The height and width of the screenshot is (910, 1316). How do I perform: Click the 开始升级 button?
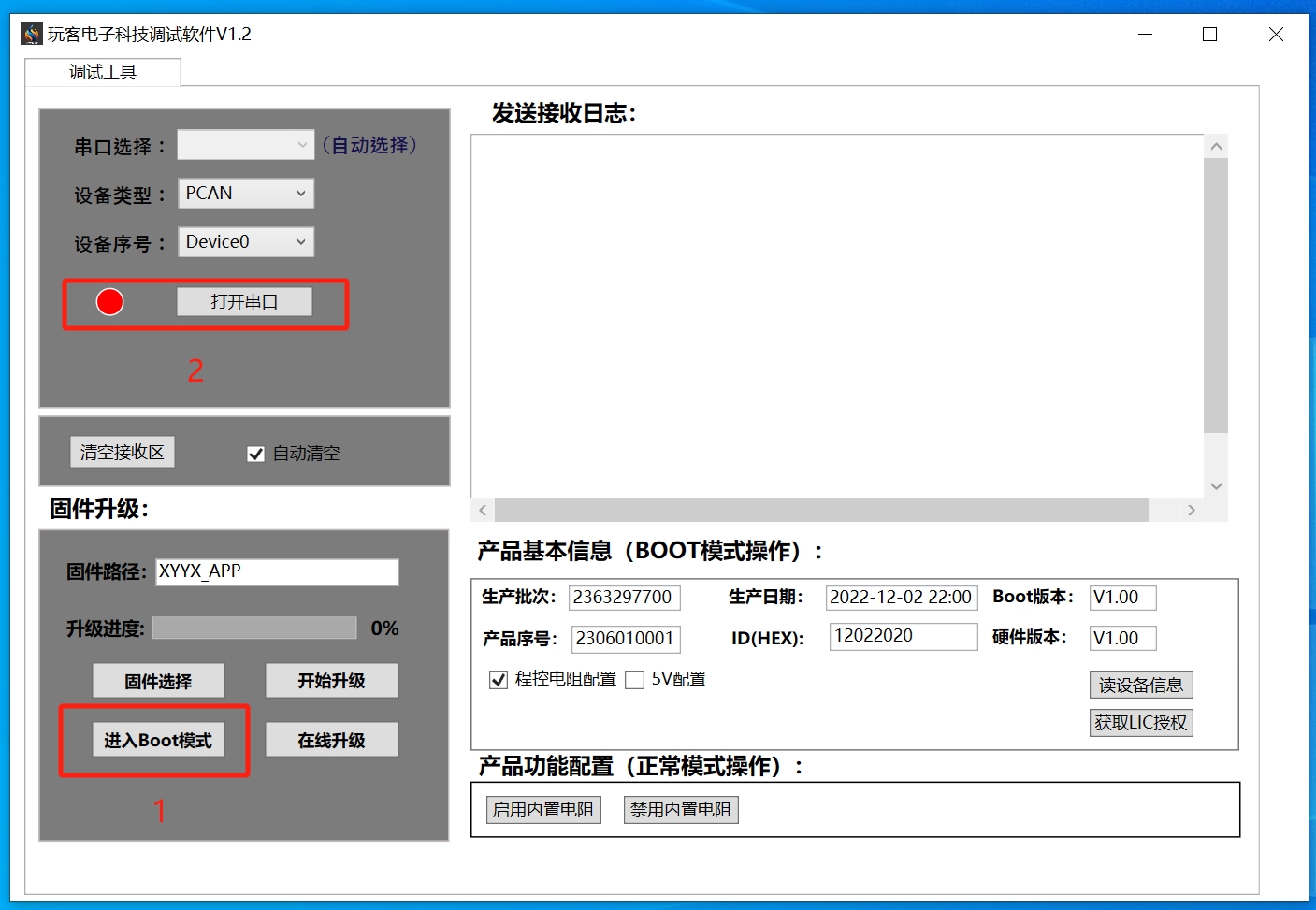pos(332,681)
